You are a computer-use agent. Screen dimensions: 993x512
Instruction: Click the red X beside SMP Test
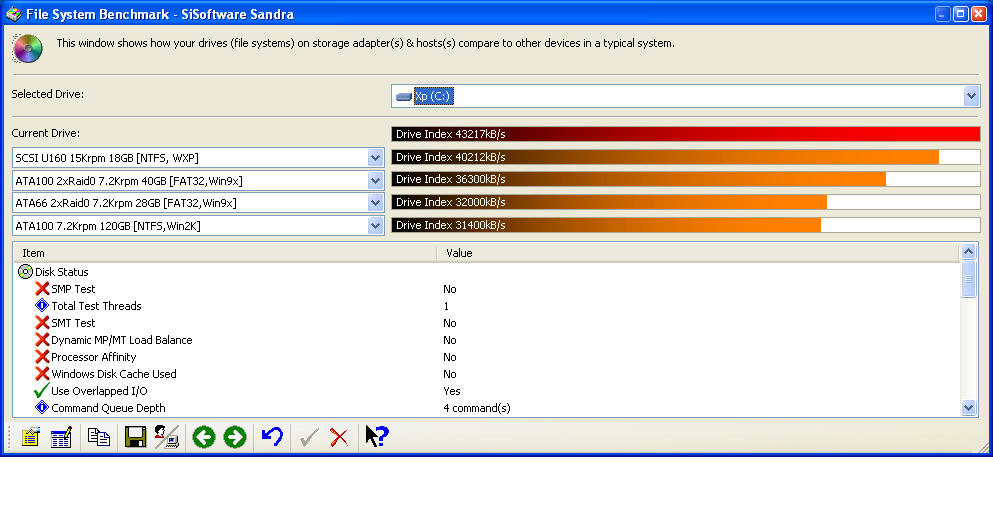[x=42, y=289]
